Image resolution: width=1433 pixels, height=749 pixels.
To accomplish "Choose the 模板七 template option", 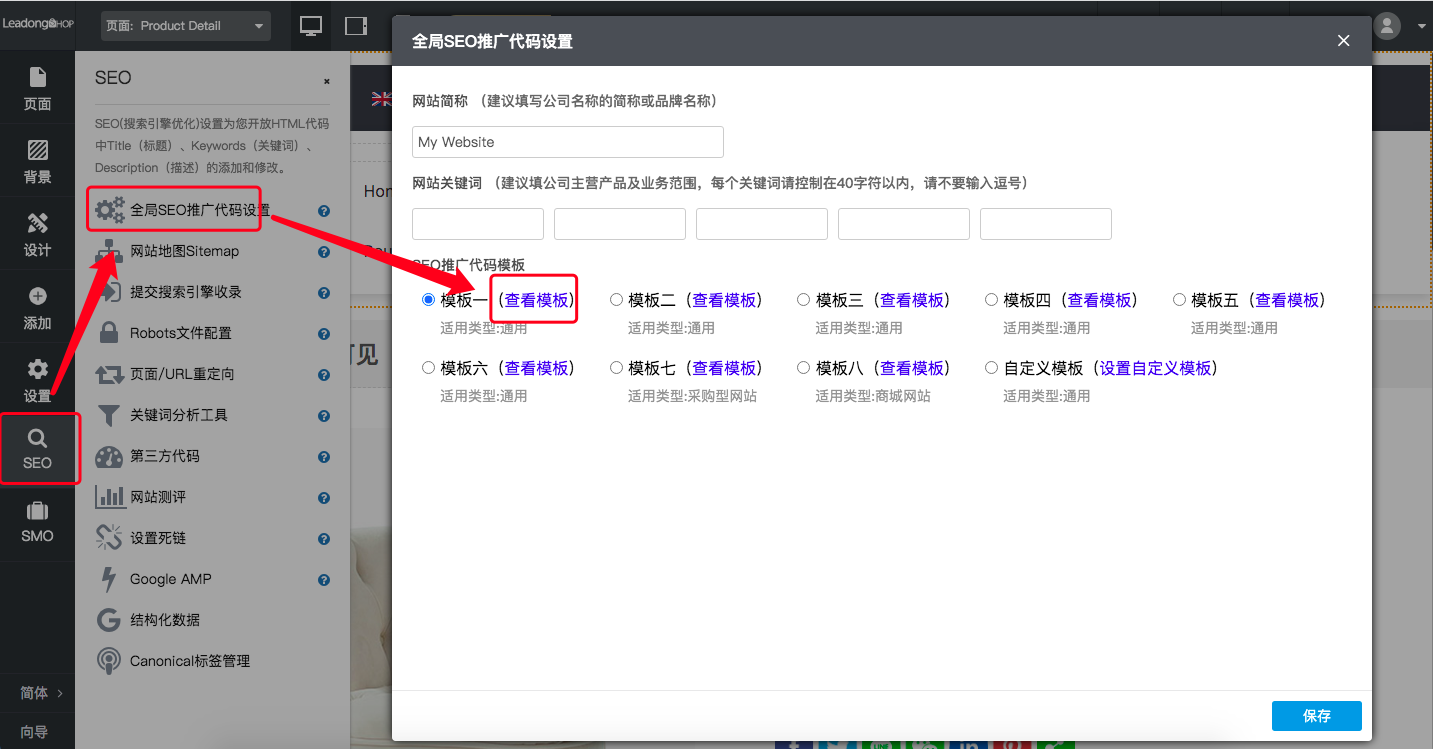I will tap(616, 367).
